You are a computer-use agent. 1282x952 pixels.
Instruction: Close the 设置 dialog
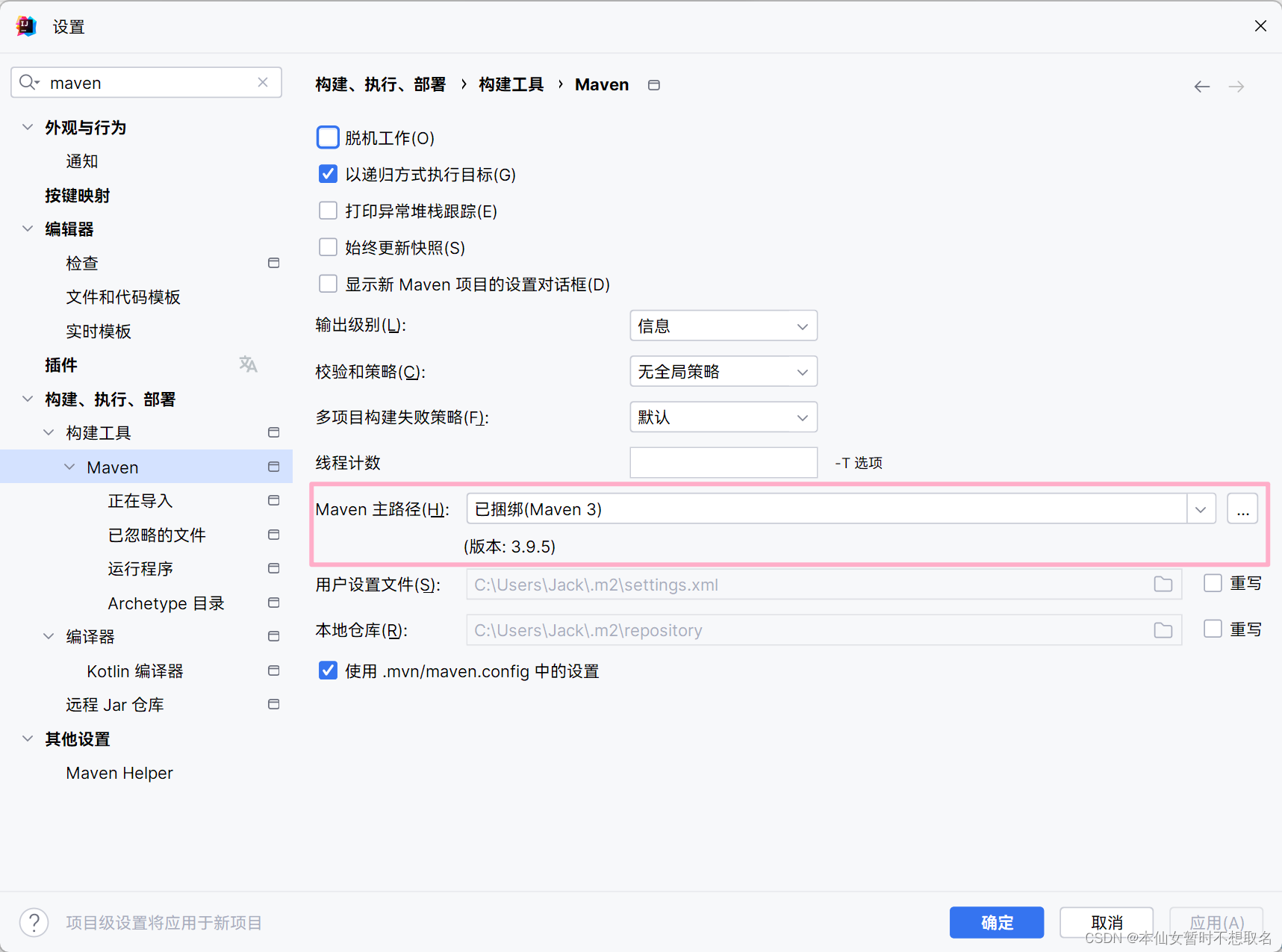click(x=1260, y=26)
